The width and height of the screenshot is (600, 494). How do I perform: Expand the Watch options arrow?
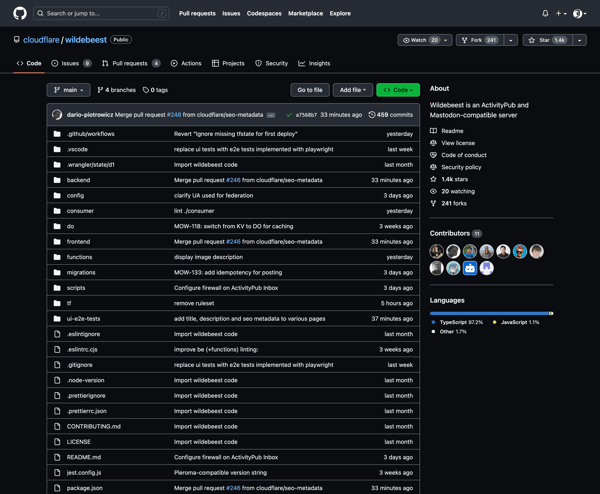446,40
